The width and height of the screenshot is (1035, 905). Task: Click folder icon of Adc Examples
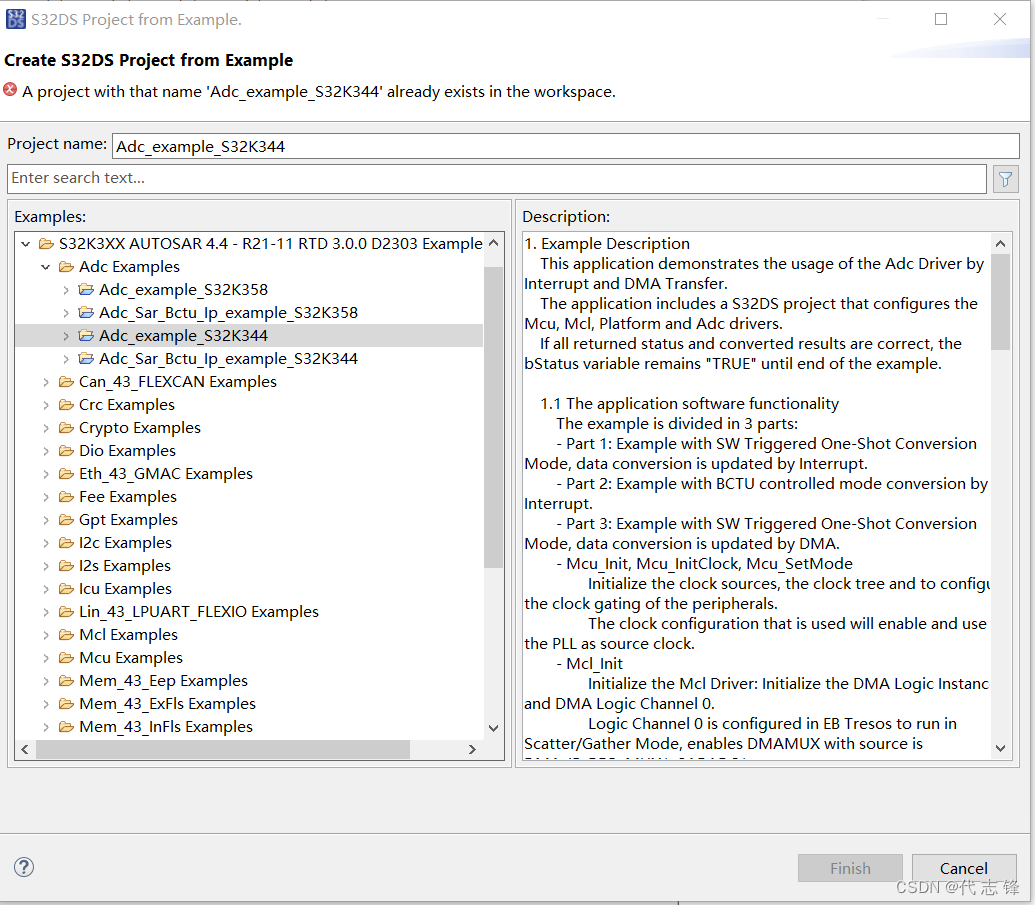66,267
